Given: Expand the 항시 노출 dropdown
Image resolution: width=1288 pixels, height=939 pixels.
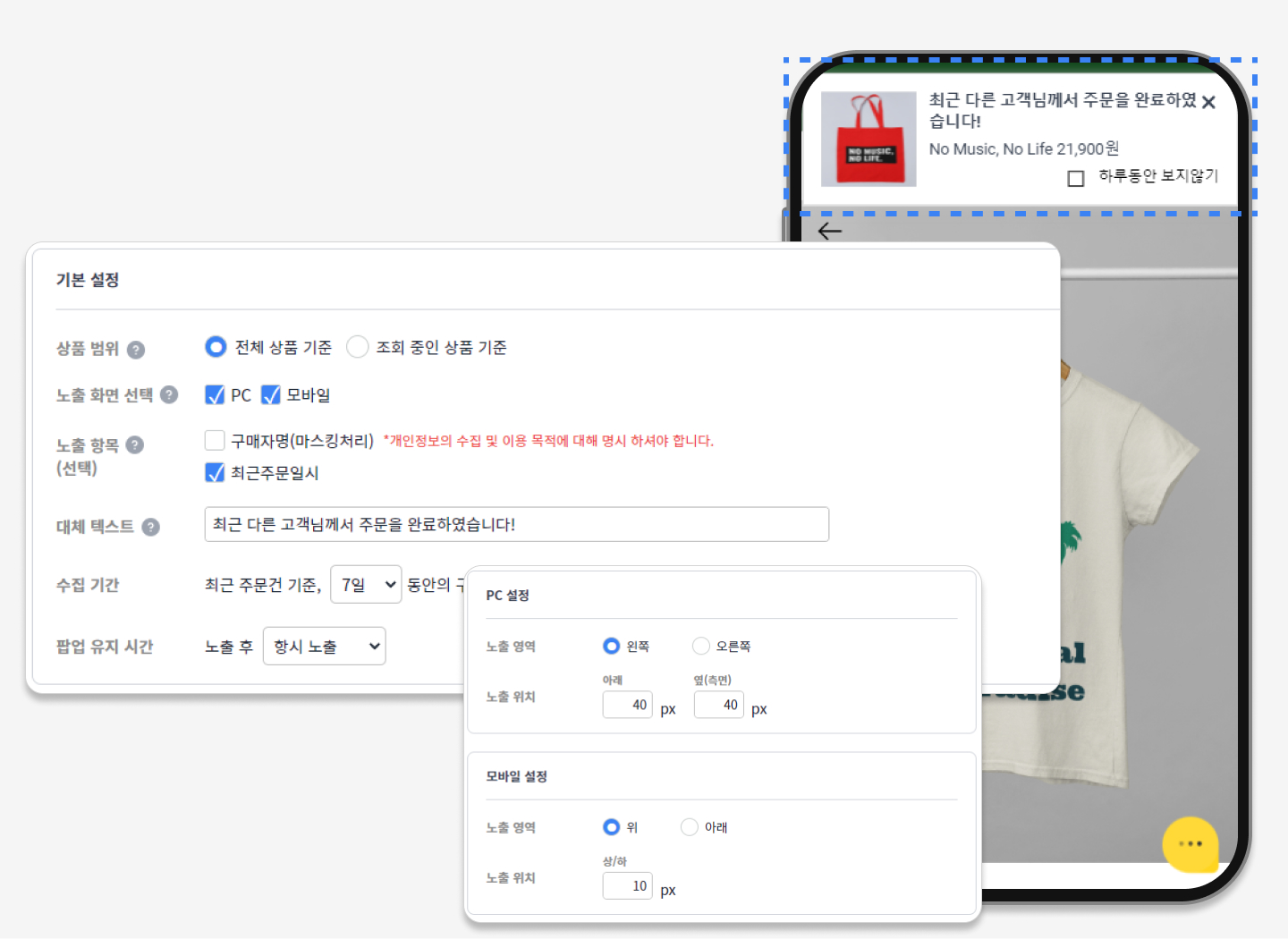Looking at the screenshot, I should (324, 647).
